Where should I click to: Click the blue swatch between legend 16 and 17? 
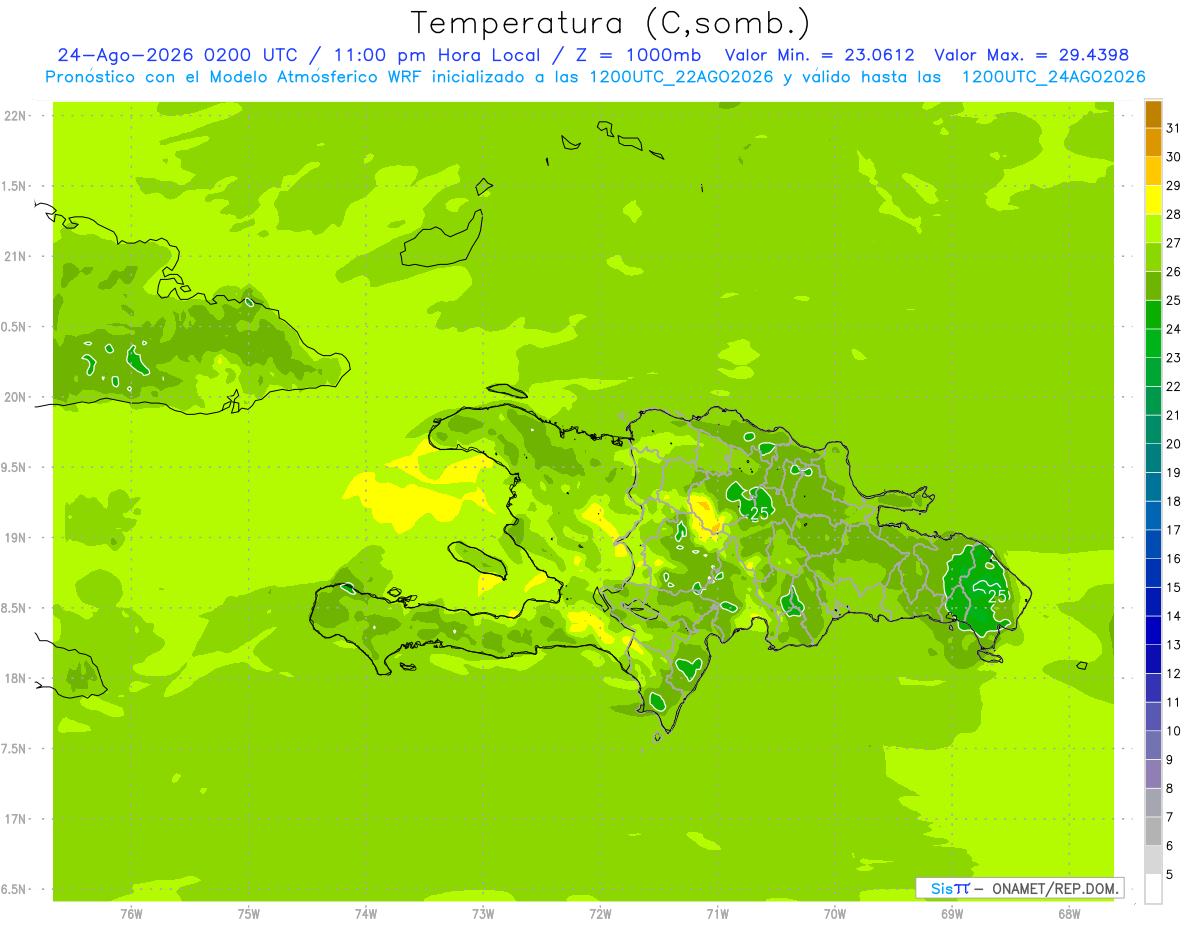click(x=1153, y=545)
